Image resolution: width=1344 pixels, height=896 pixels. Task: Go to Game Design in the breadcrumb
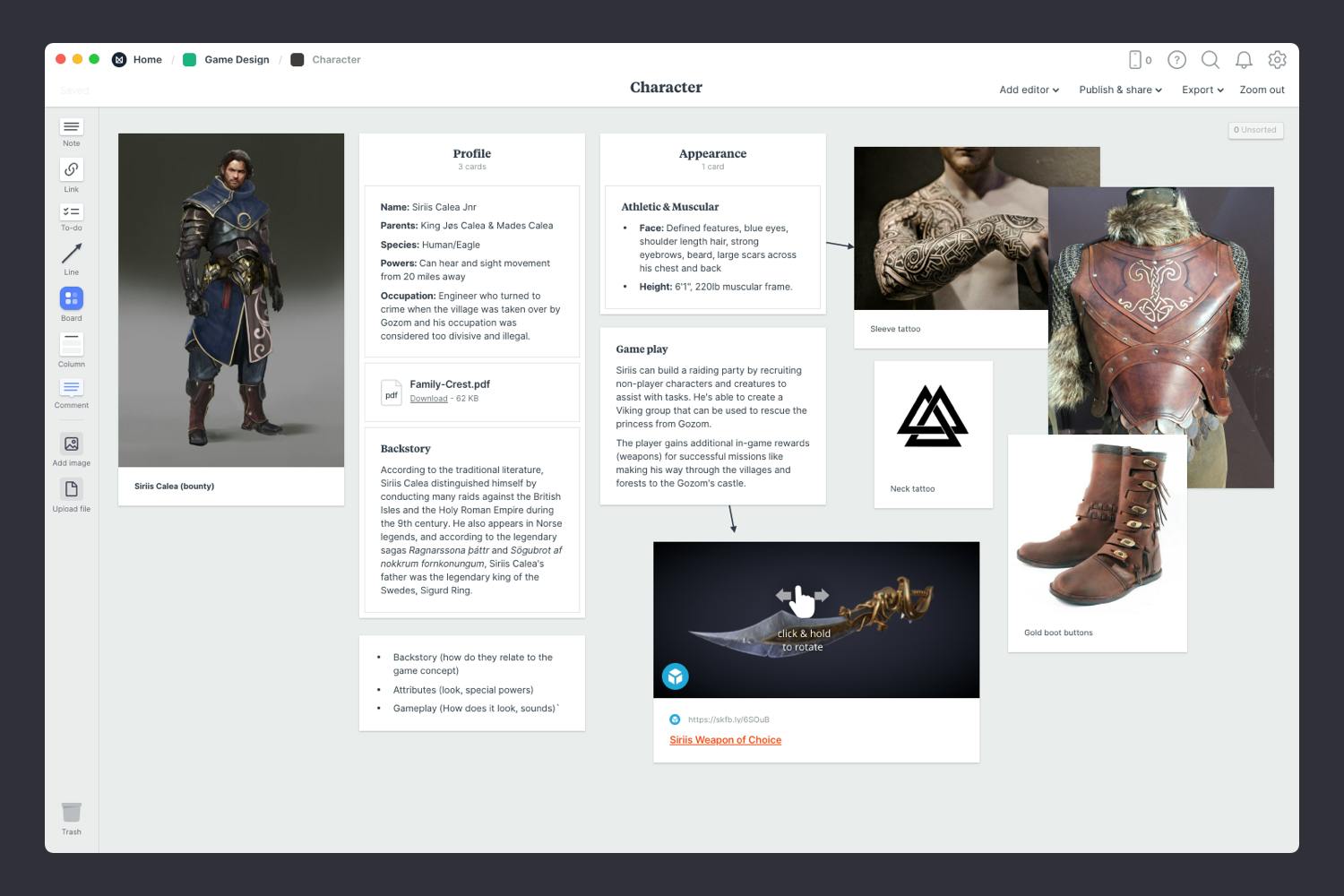[237, 60]
